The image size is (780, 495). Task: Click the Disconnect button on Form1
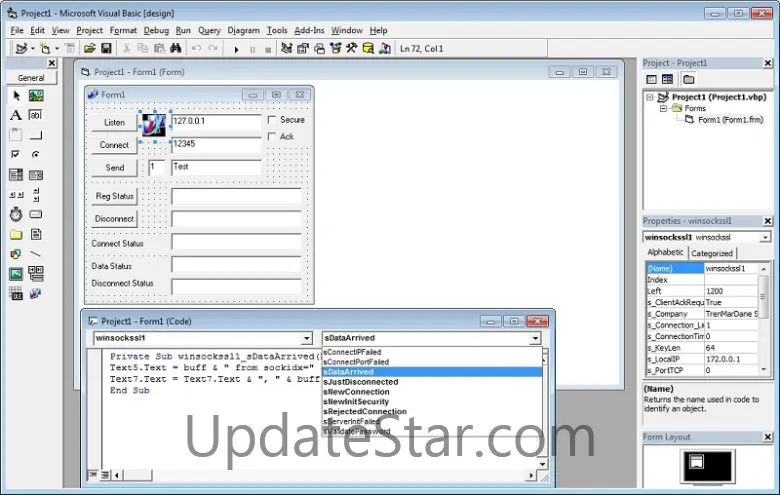(114, 219)
